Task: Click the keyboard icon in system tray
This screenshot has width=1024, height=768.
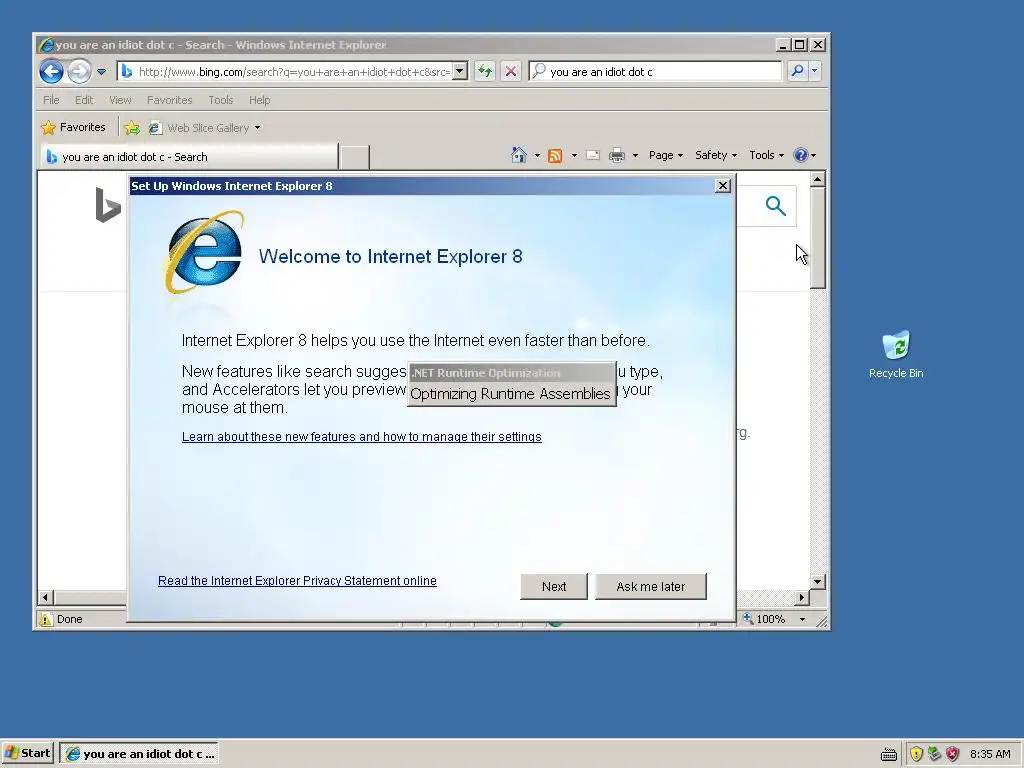Action: click(889, 754)
